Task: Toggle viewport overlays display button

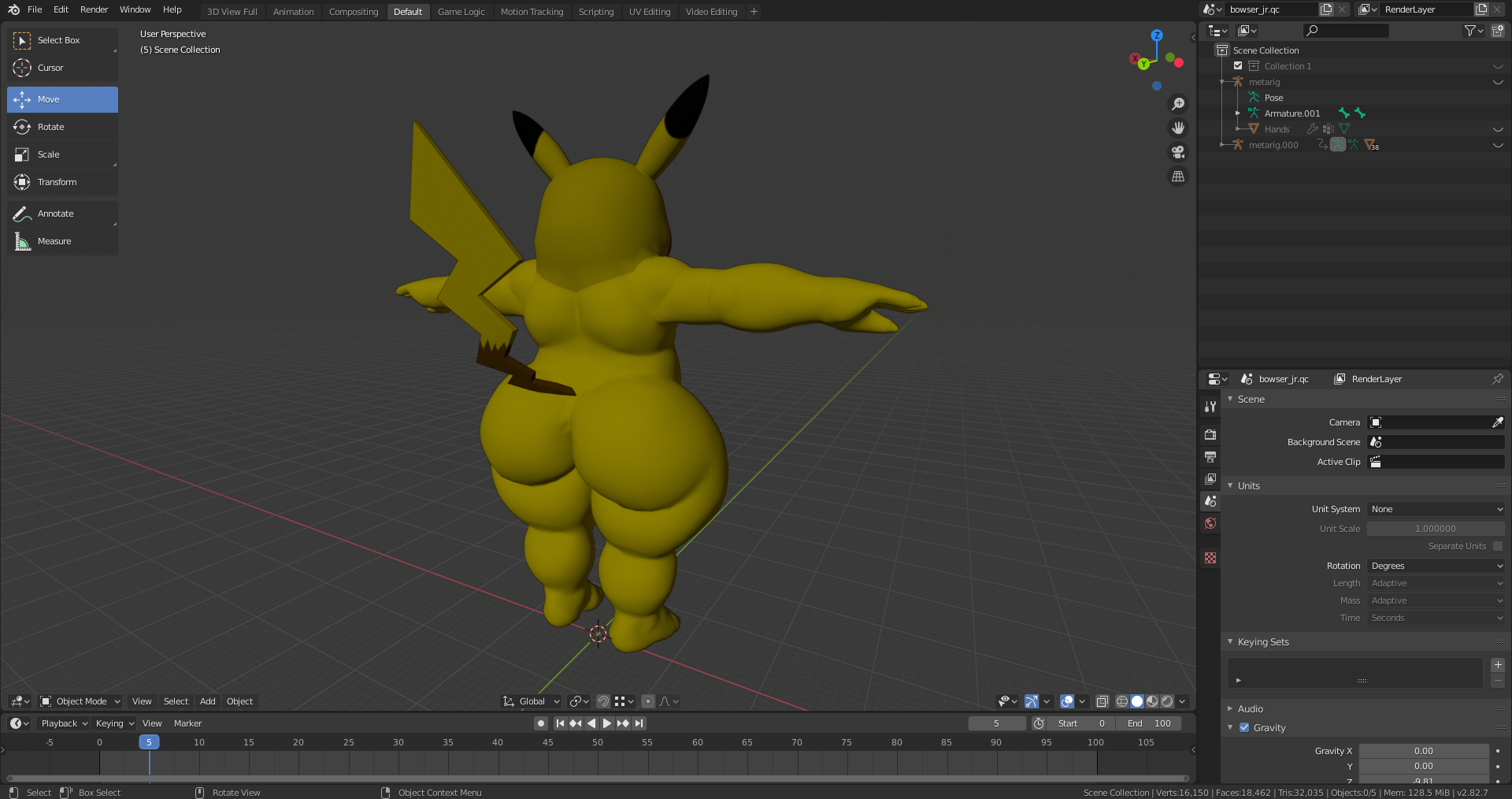Action: [1067, 701]
